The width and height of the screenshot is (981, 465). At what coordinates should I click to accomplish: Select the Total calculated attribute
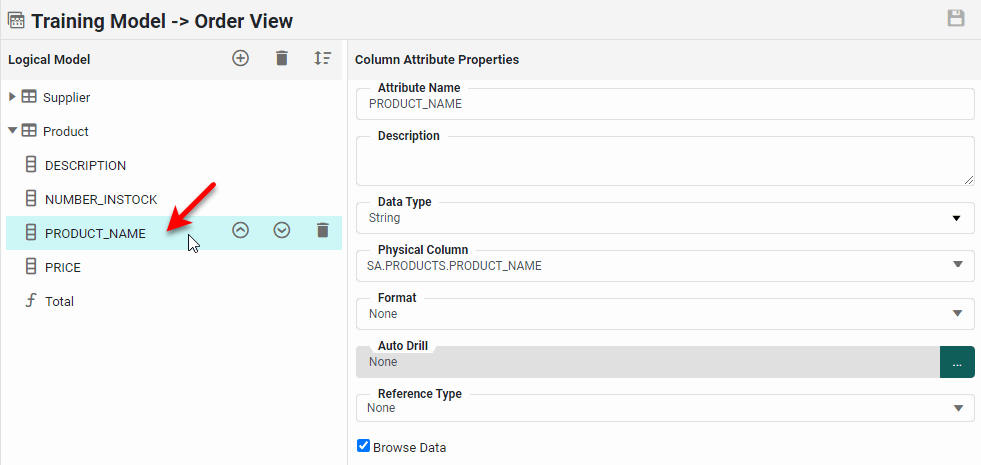tap(59, 301)
